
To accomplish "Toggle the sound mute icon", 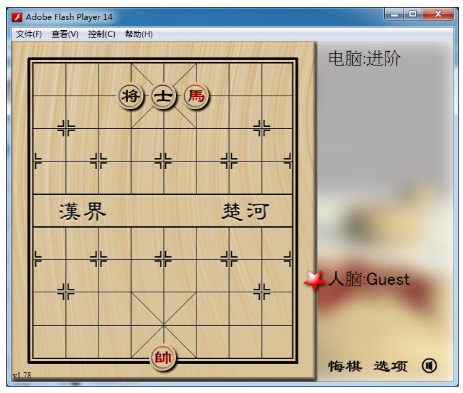I will 429,366.
